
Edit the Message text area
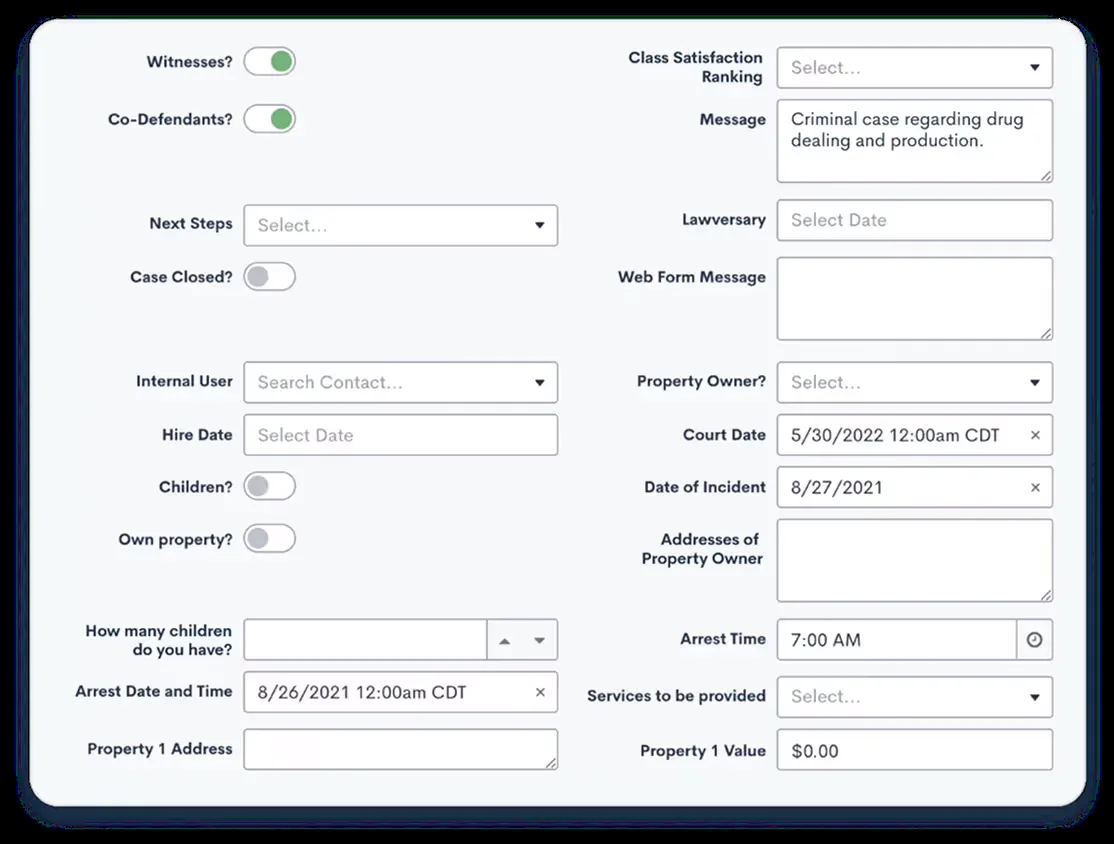point(914,140)
